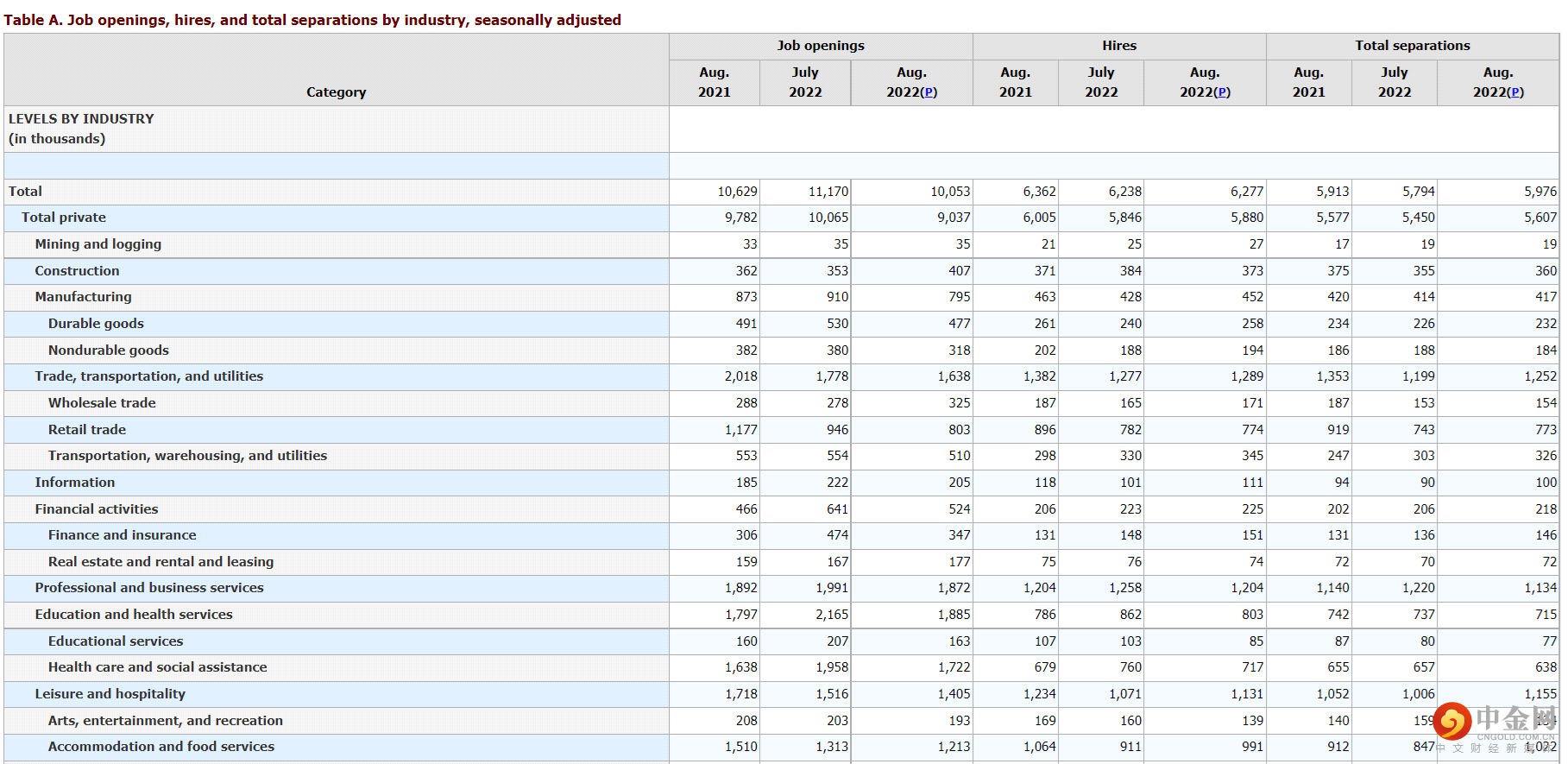Click the 6,362 hires value in Total row

[x=1040, y=192]
